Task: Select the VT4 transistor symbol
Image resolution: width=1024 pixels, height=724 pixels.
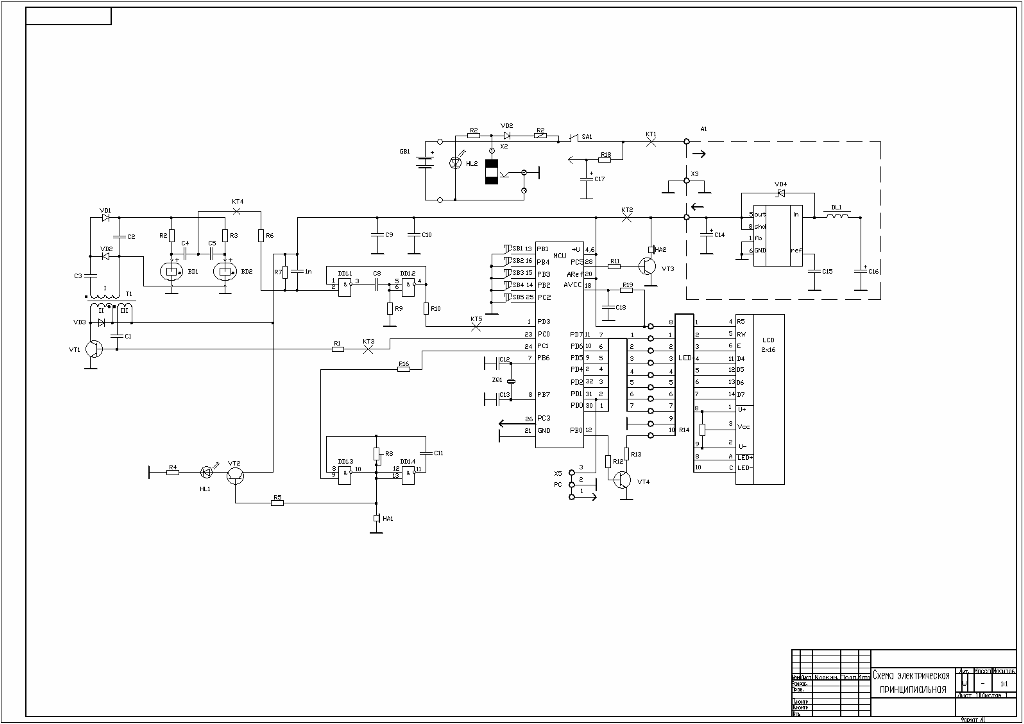Action: pyautogui.click(x=624, y=480)
